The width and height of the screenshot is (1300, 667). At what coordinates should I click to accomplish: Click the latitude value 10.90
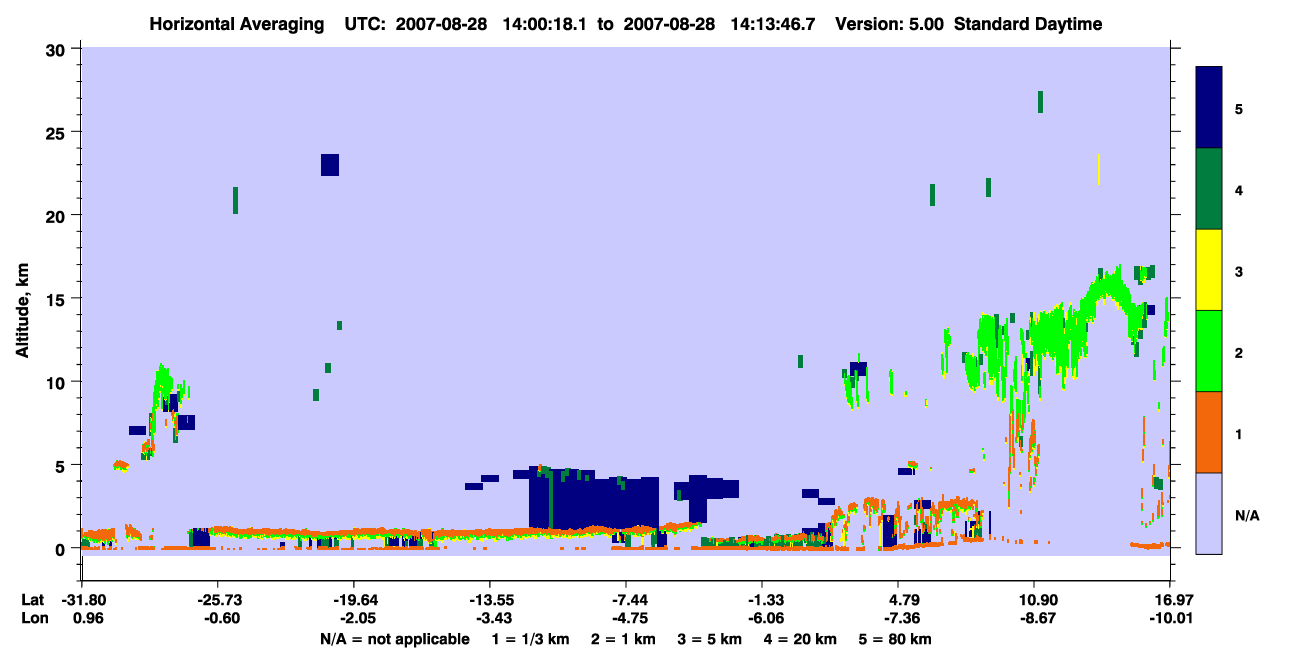coord(1034,600)
